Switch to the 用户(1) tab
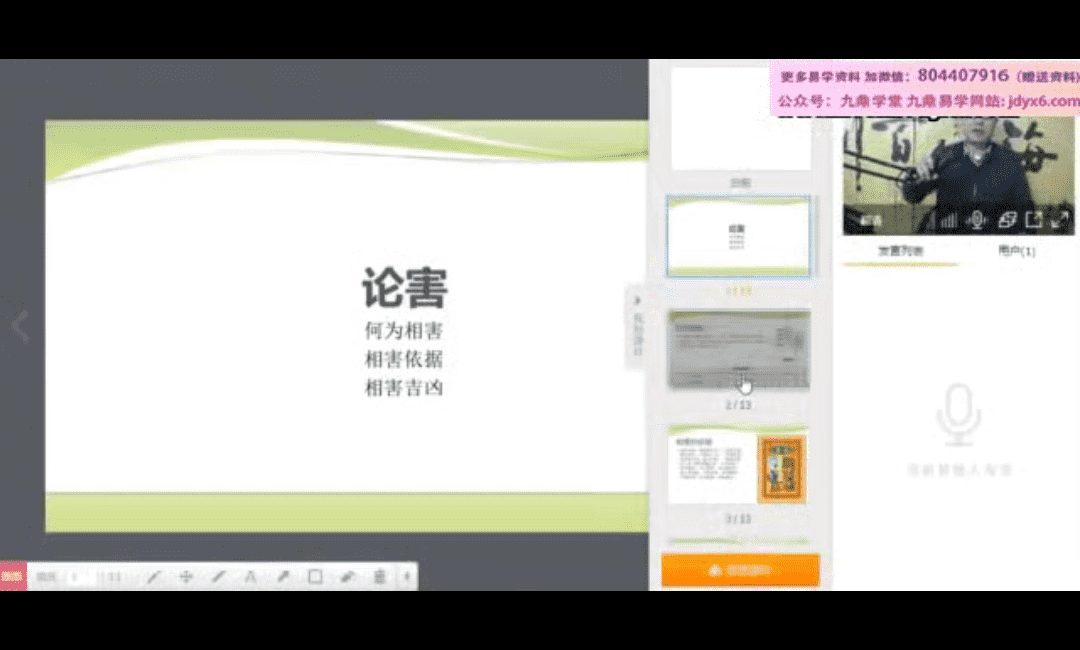 [x=1016, y=252]
